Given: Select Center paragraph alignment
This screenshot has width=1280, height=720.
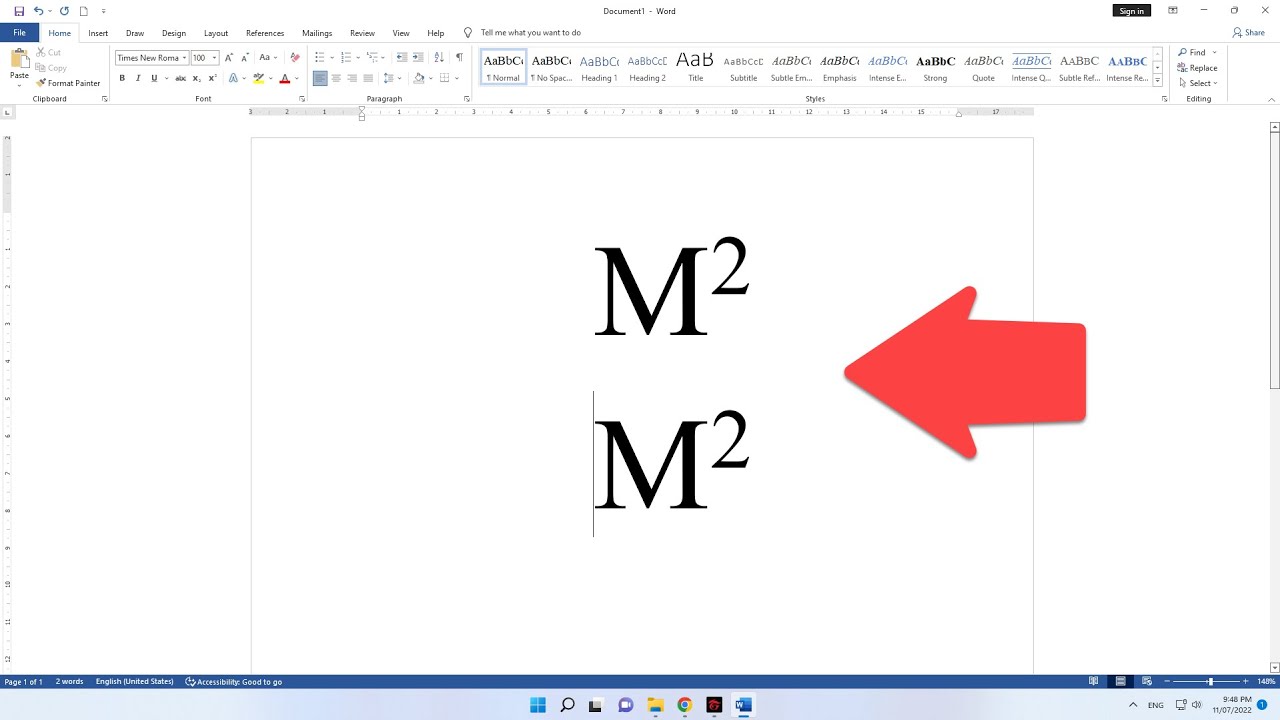Looking at the screenshot, I should point(336,78).
